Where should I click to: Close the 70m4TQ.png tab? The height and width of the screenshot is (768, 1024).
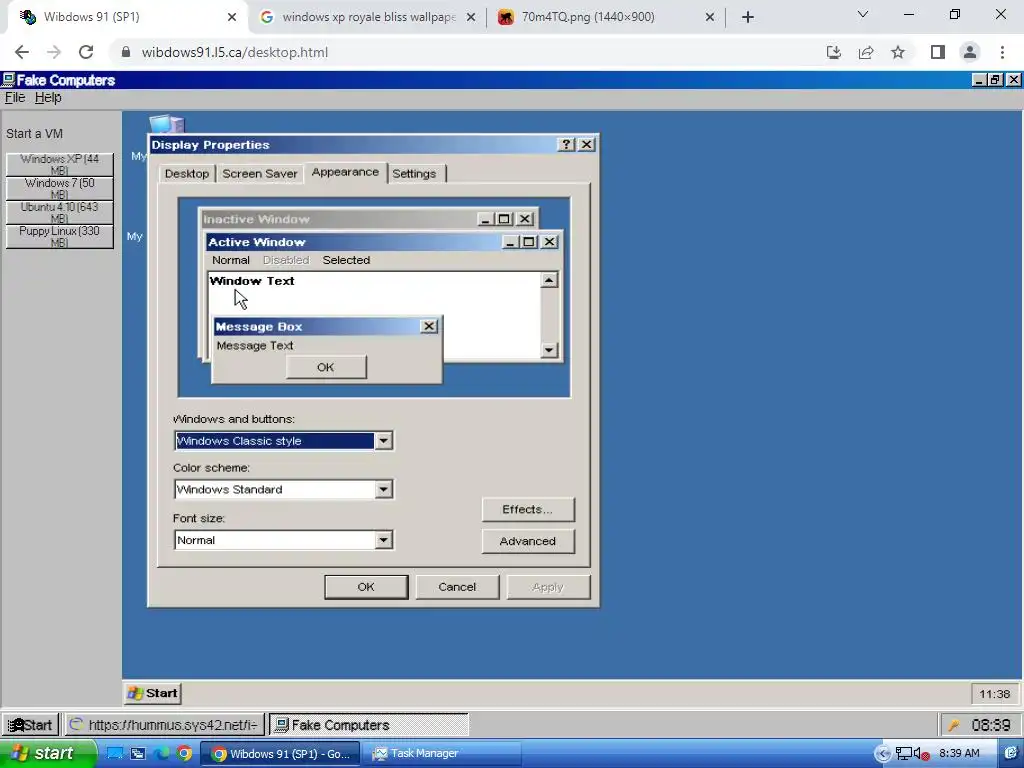[x=710, y=17]
